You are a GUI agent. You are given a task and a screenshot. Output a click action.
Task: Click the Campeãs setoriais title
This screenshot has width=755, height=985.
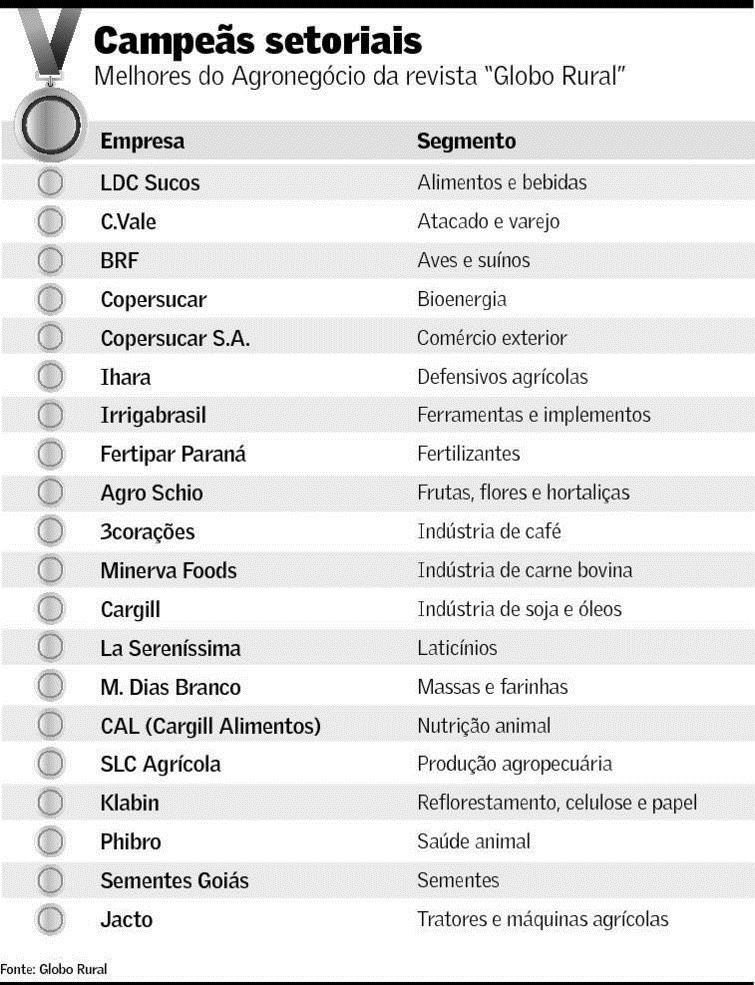point(257,41)
